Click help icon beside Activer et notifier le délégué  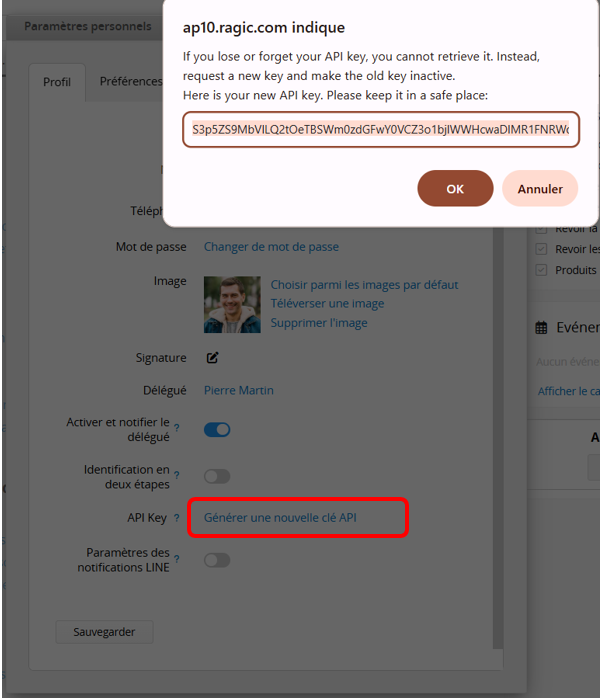coord(177,428)
